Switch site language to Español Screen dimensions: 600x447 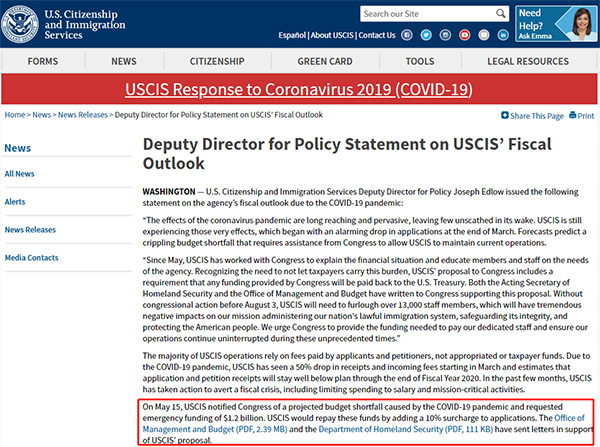tap(292, 35)
